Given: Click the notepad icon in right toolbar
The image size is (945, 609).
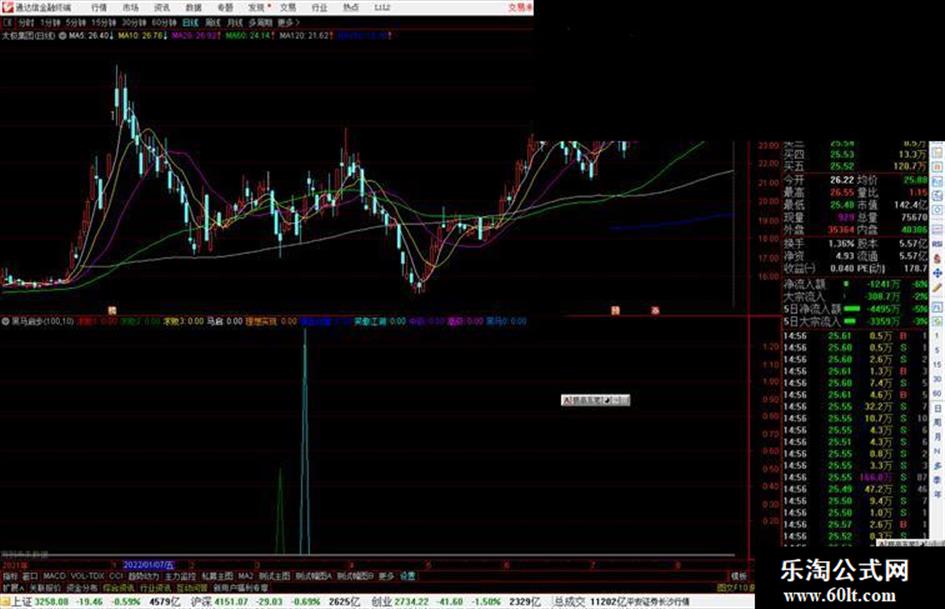Looking at the screenshot, I should click(937, 151).
